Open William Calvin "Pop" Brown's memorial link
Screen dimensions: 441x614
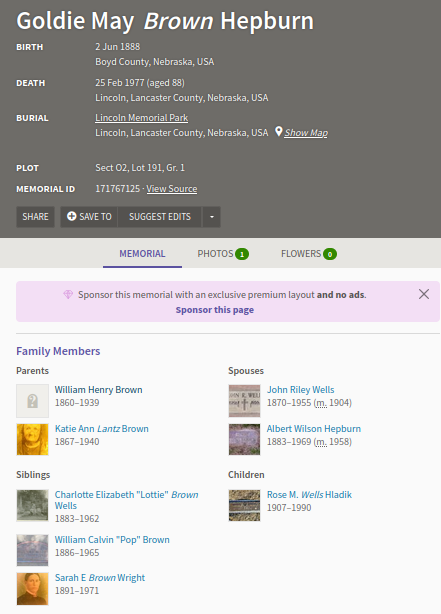pyautogui.click(x=112, y=540)
